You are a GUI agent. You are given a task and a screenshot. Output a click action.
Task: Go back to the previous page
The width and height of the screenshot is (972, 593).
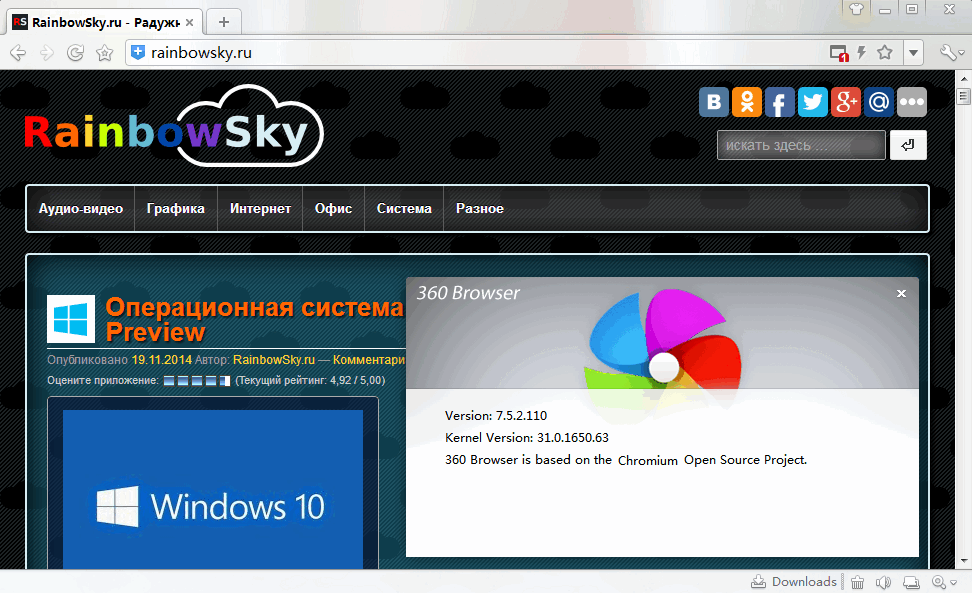[x=18, y=53]
